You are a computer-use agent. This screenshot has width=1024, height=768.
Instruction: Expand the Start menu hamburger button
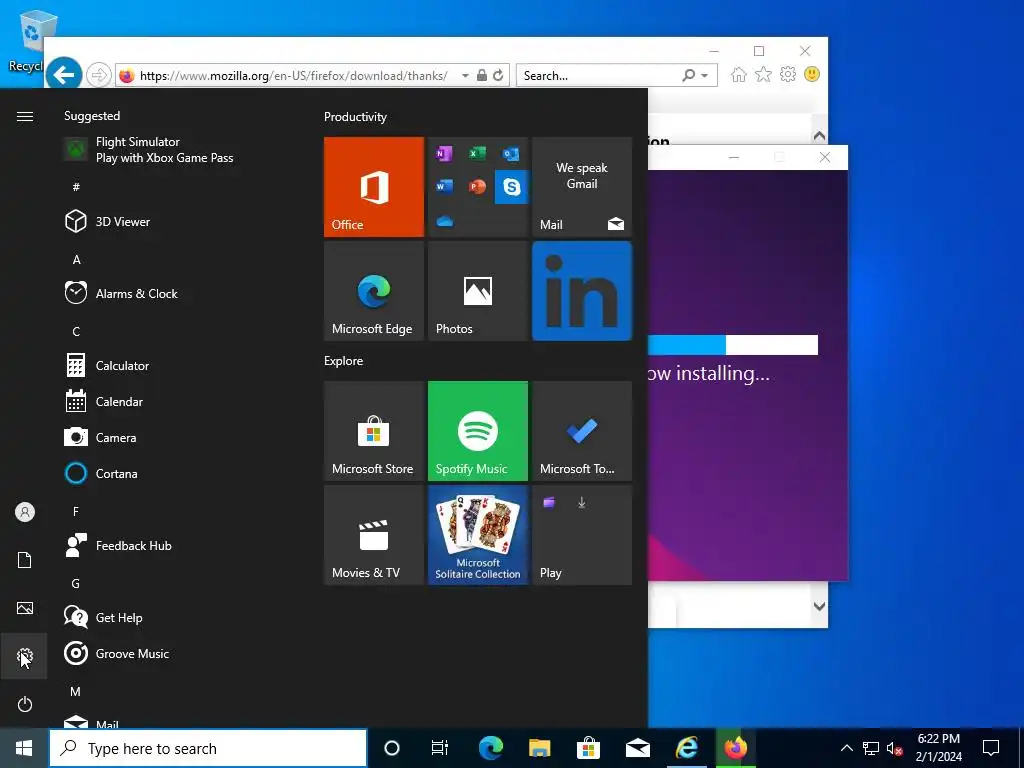pos(24,116)
